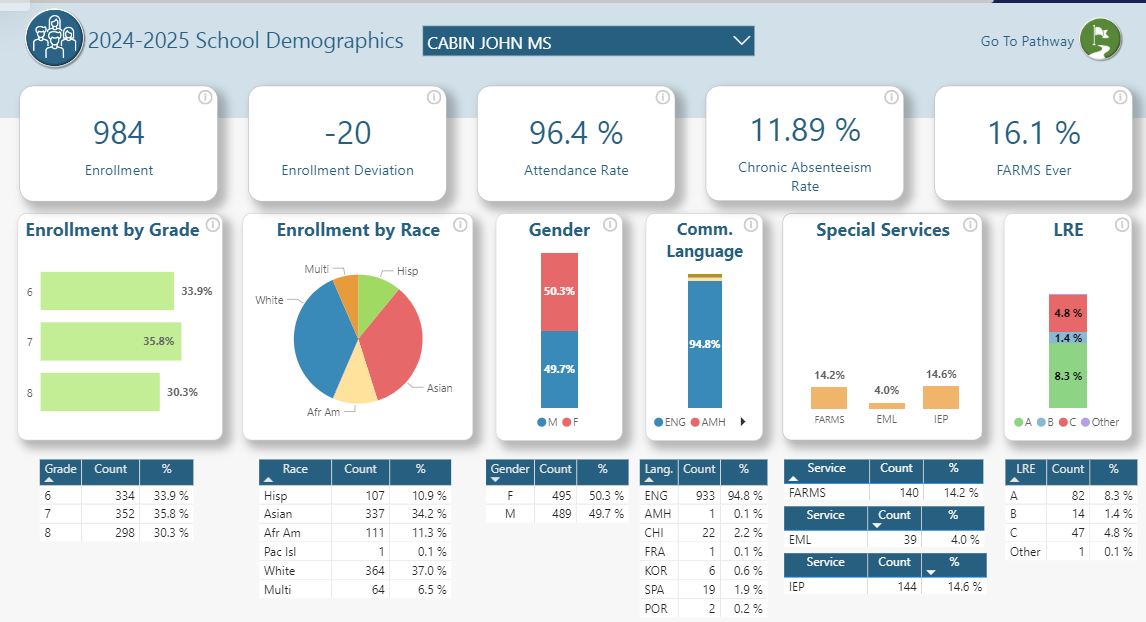Click the 11.89 % Chronic Absenteeism value

(x=805, y=130)
